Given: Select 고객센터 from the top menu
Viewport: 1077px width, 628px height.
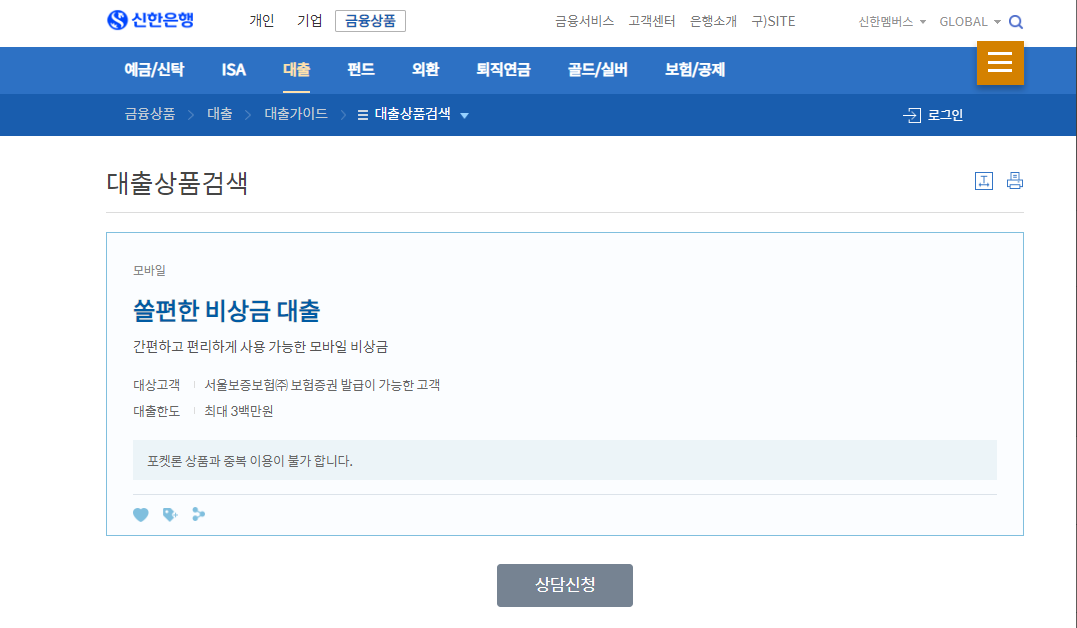Looking at the screenshot, I should point(651,20).
